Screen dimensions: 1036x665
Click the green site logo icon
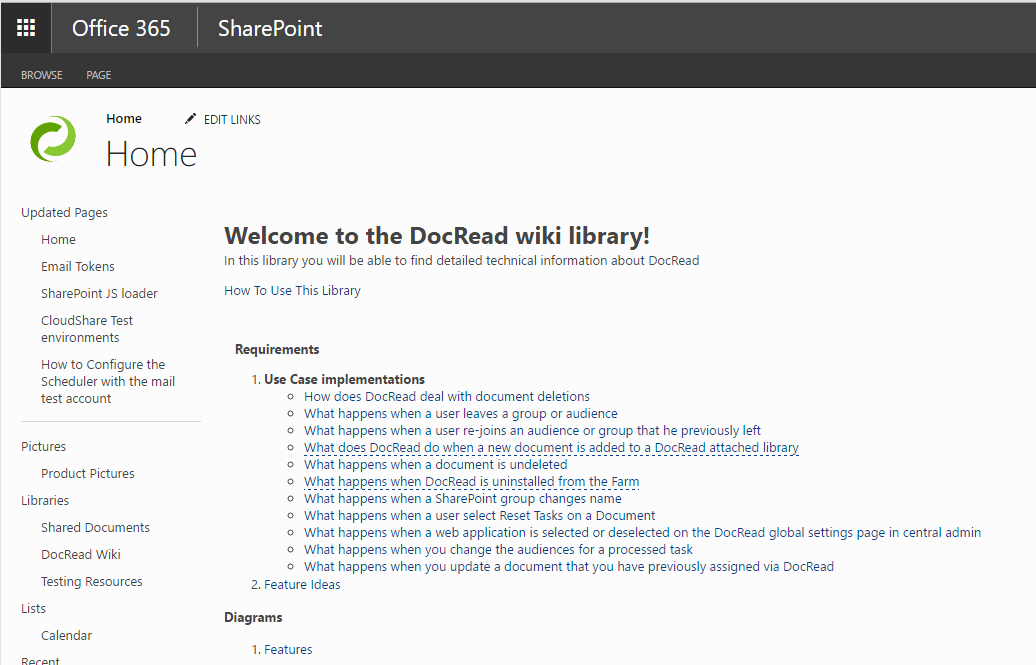pos(52,138)
